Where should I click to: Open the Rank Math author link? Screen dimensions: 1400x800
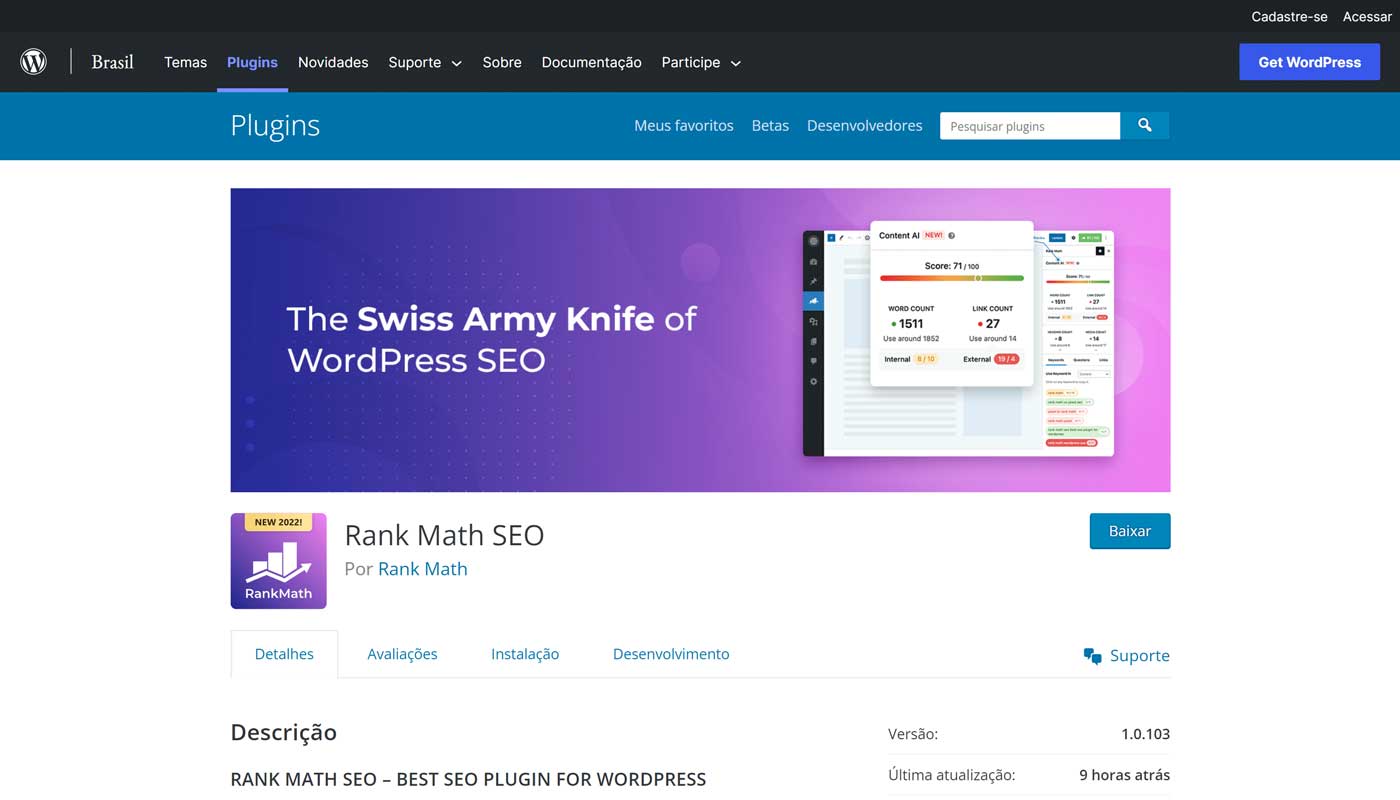coord(422,568)
